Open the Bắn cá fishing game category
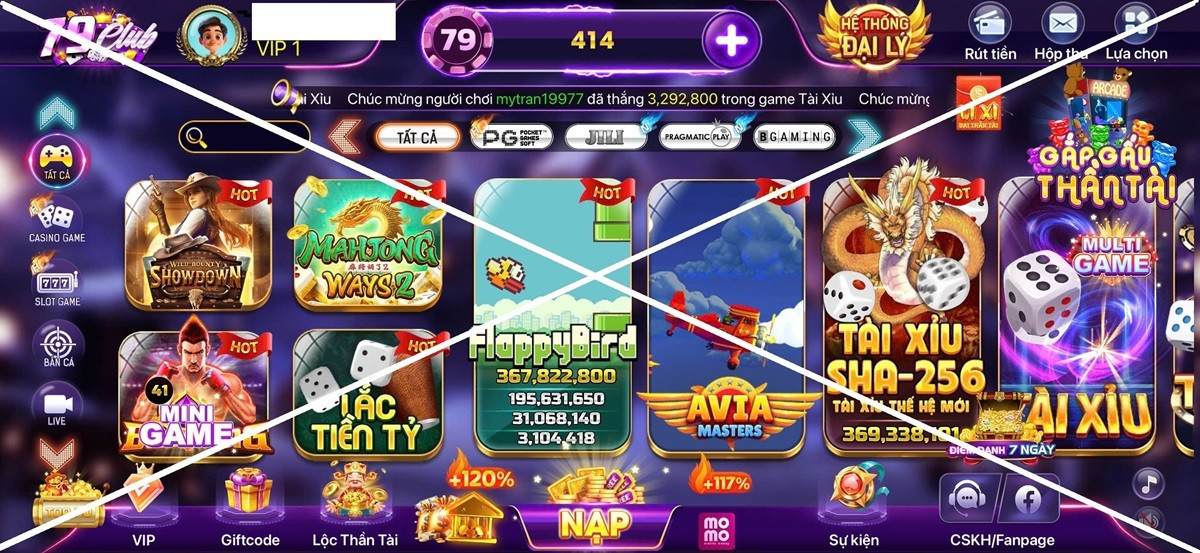 click(56, 344)
